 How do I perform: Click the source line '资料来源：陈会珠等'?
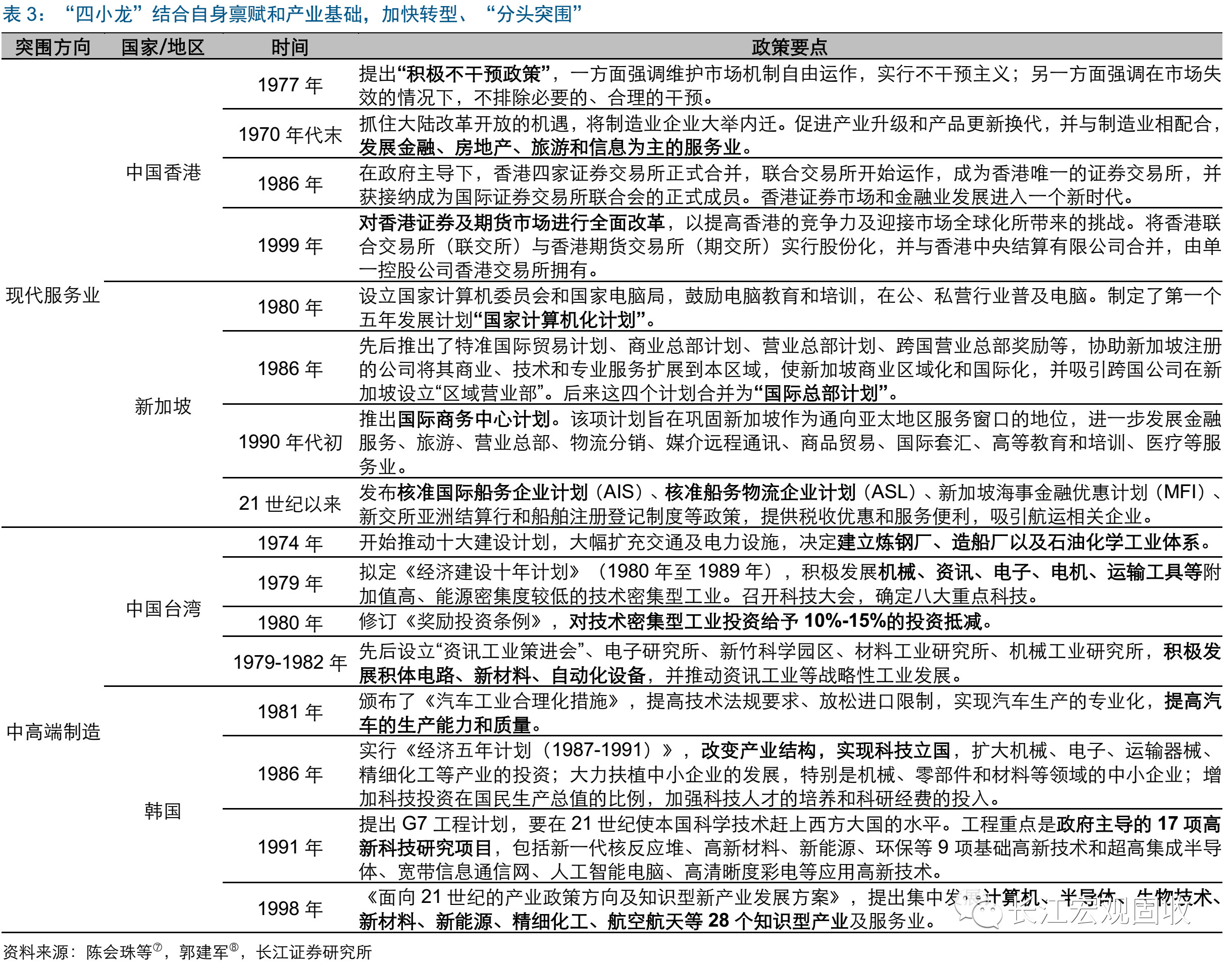click(x=77, y=952)
